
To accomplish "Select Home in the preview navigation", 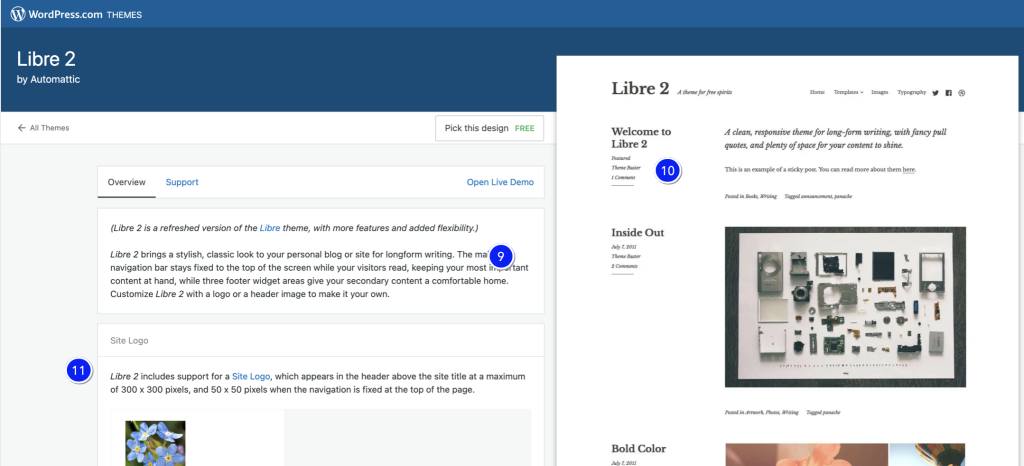I will [817, 92].
